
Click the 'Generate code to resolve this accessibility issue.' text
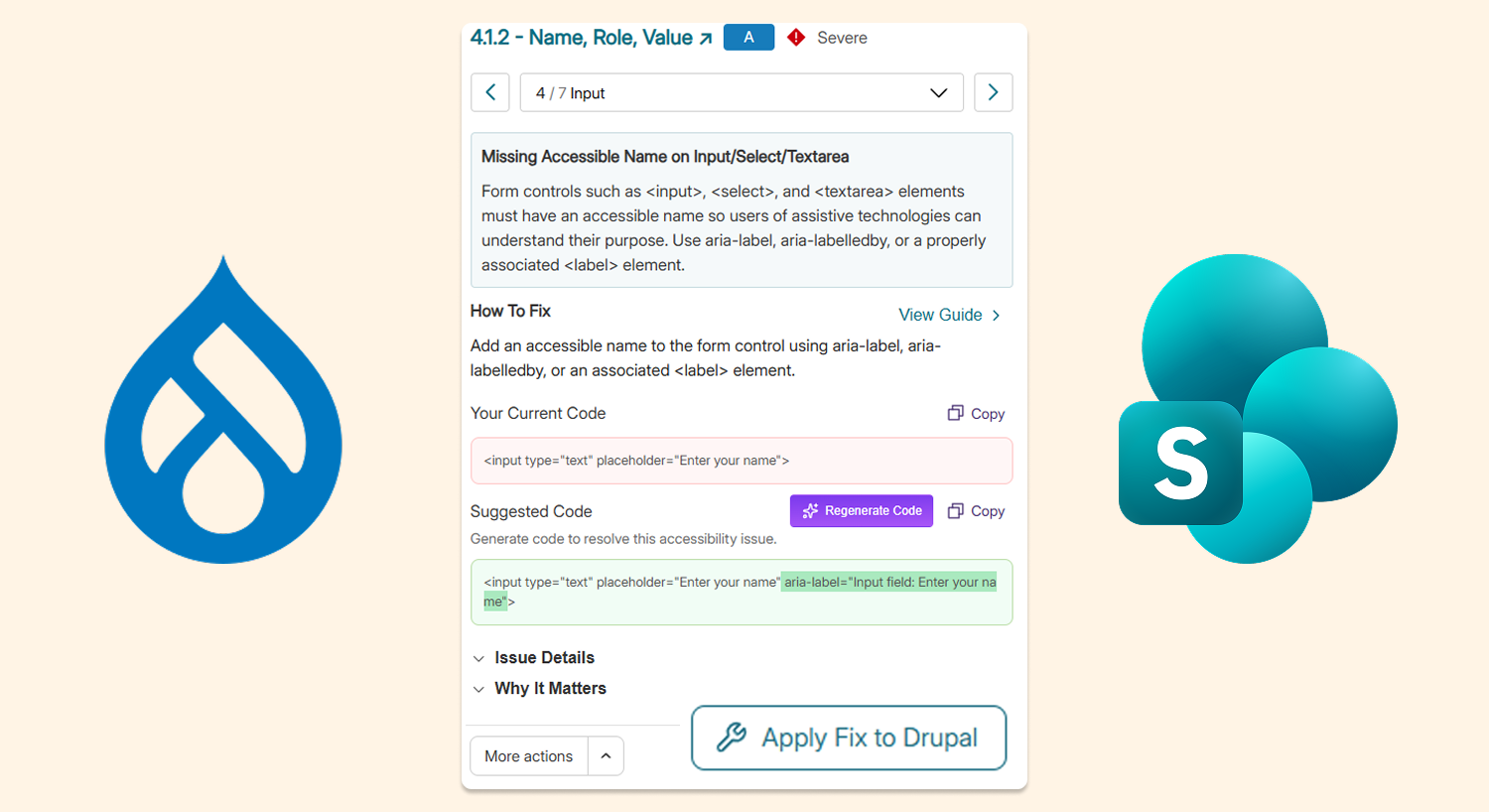click(x=623, y=539)
